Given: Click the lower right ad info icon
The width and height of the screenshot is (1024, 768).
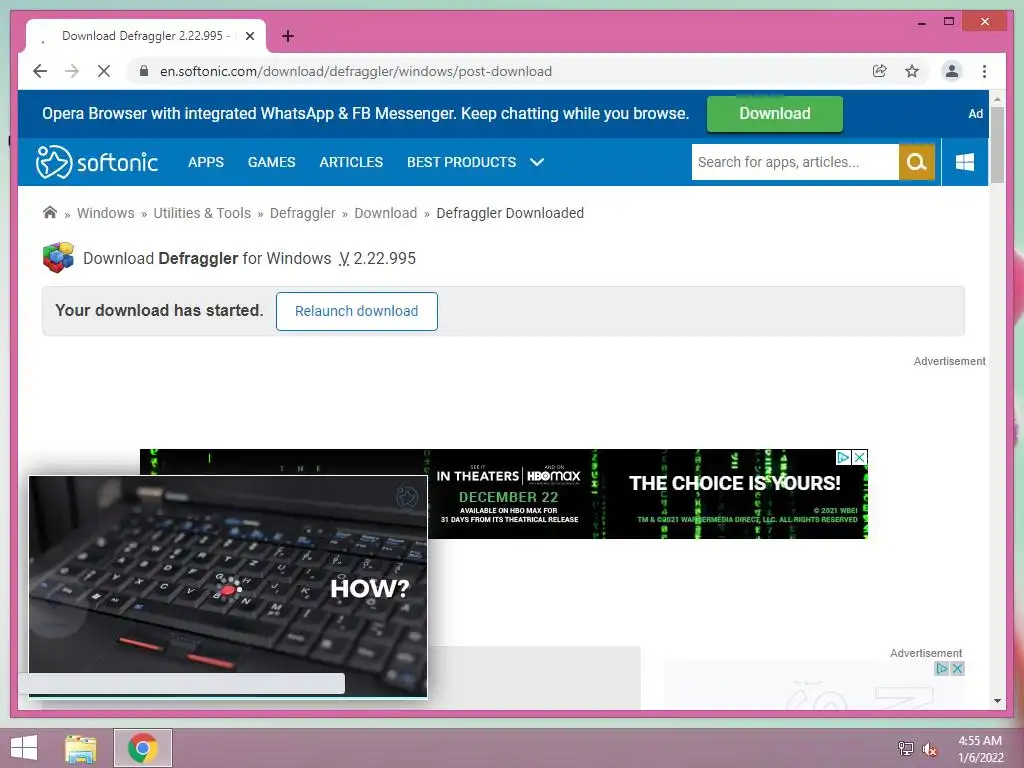Looking at the screenshot, I should point(941,668).
